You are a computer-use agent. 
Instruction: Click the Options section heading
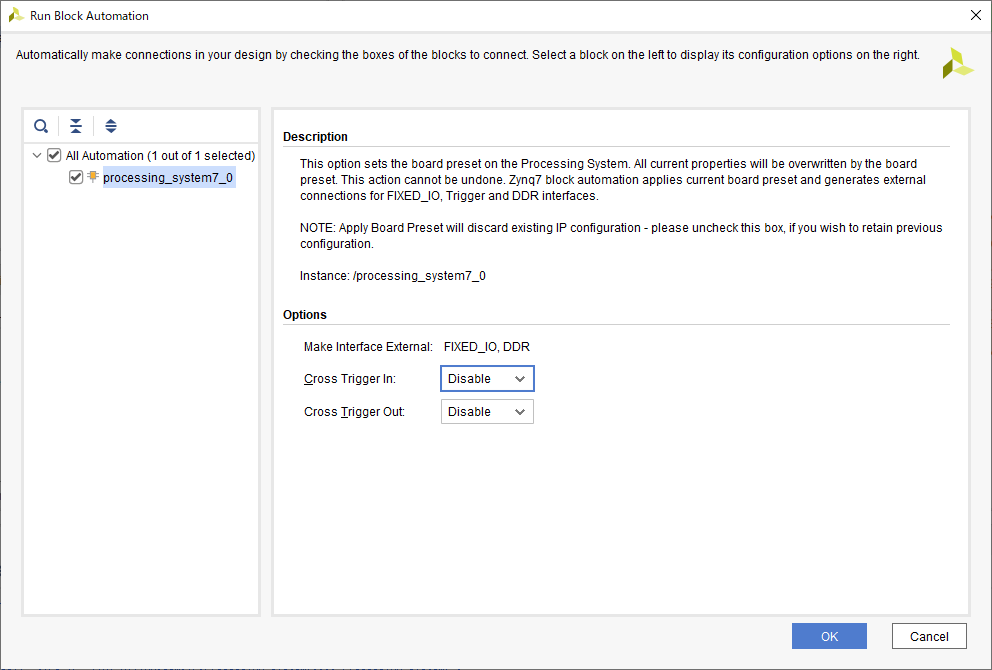pos(305,315)
